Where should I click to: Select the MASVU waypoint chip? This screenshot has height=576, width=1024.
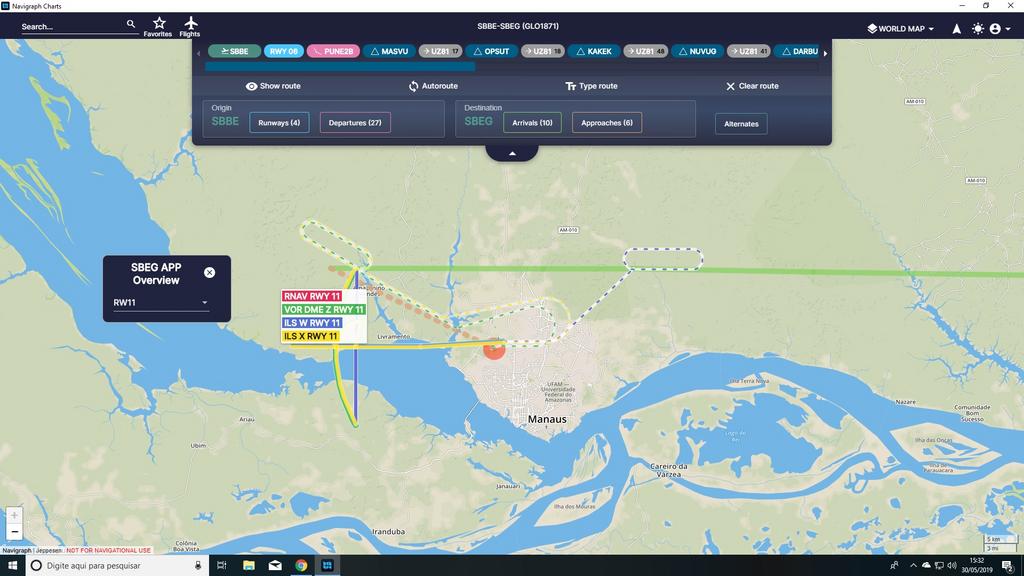point(389,51)
